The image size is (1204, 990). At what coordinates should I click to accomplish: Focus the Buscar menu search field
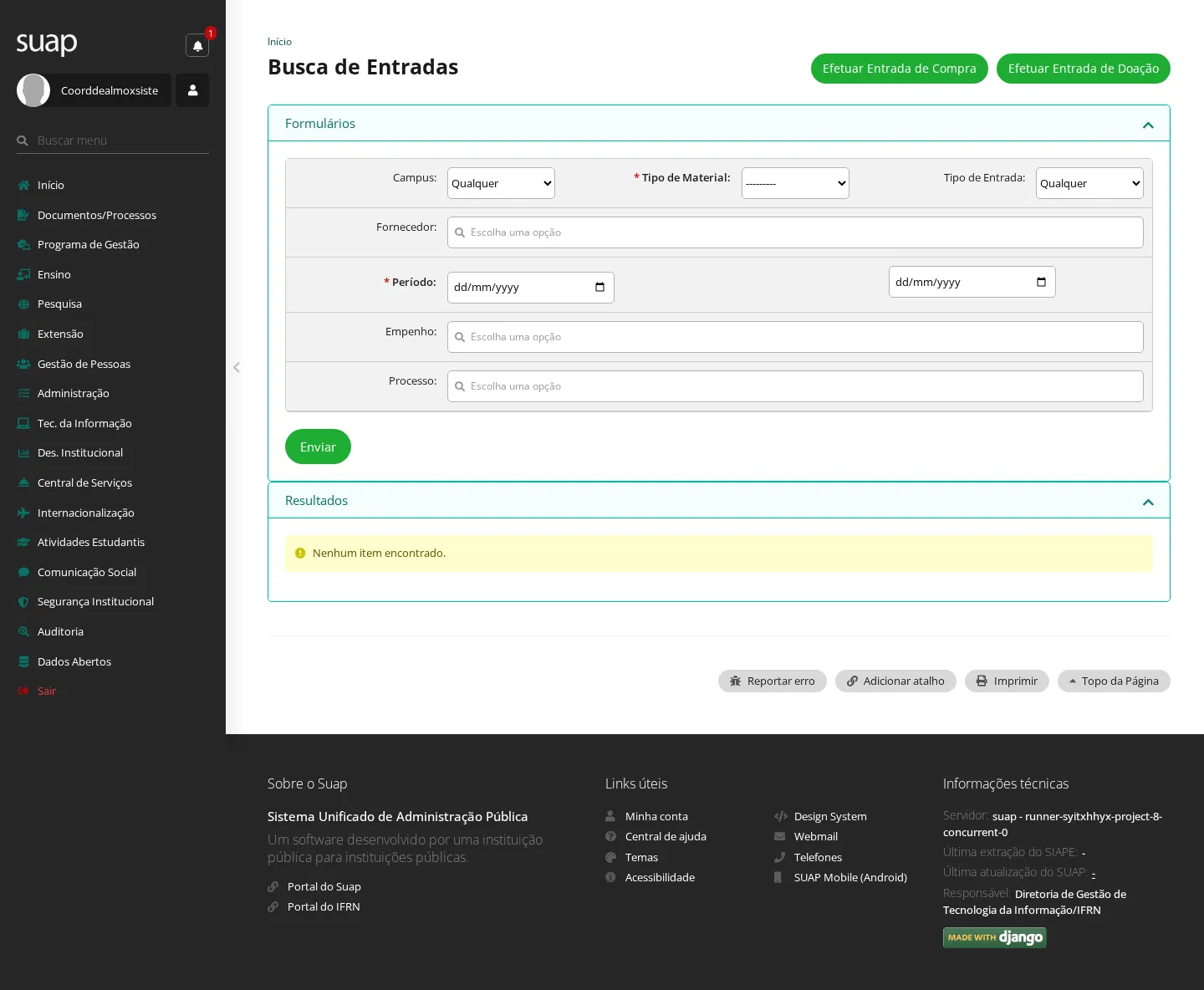tap(113, 140)
